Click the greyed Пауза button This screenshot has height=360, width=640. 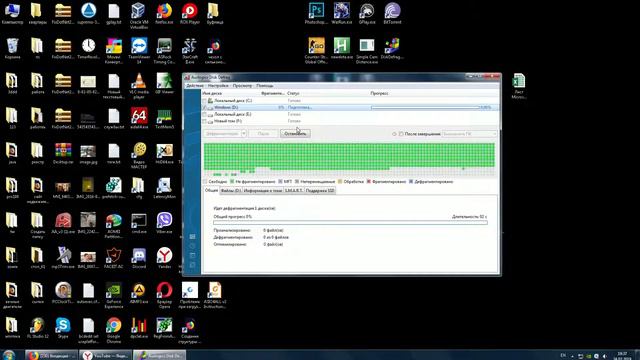pyautogui.click(x=263, y=133)
